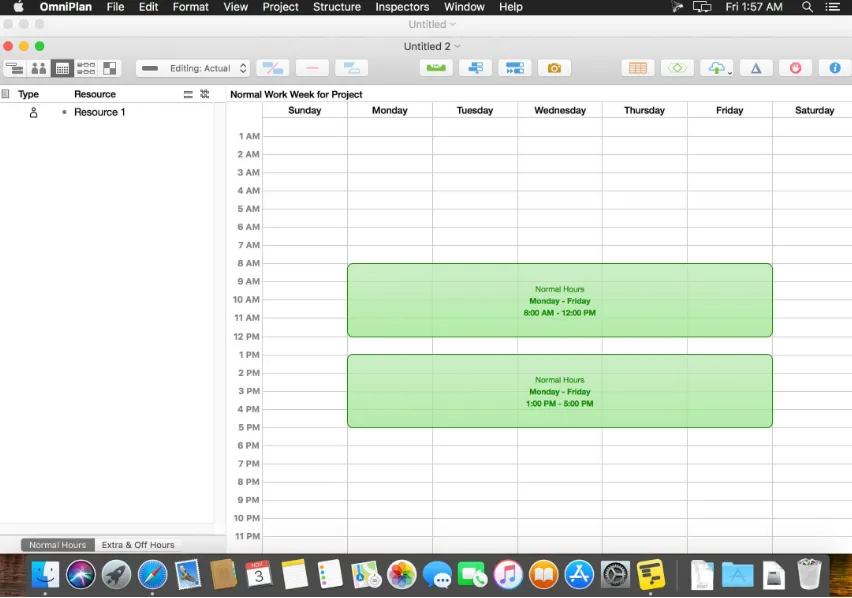Screen dimensions: 852x598
Task: Click the 12 PM time label
Action: tap(246, 337)
